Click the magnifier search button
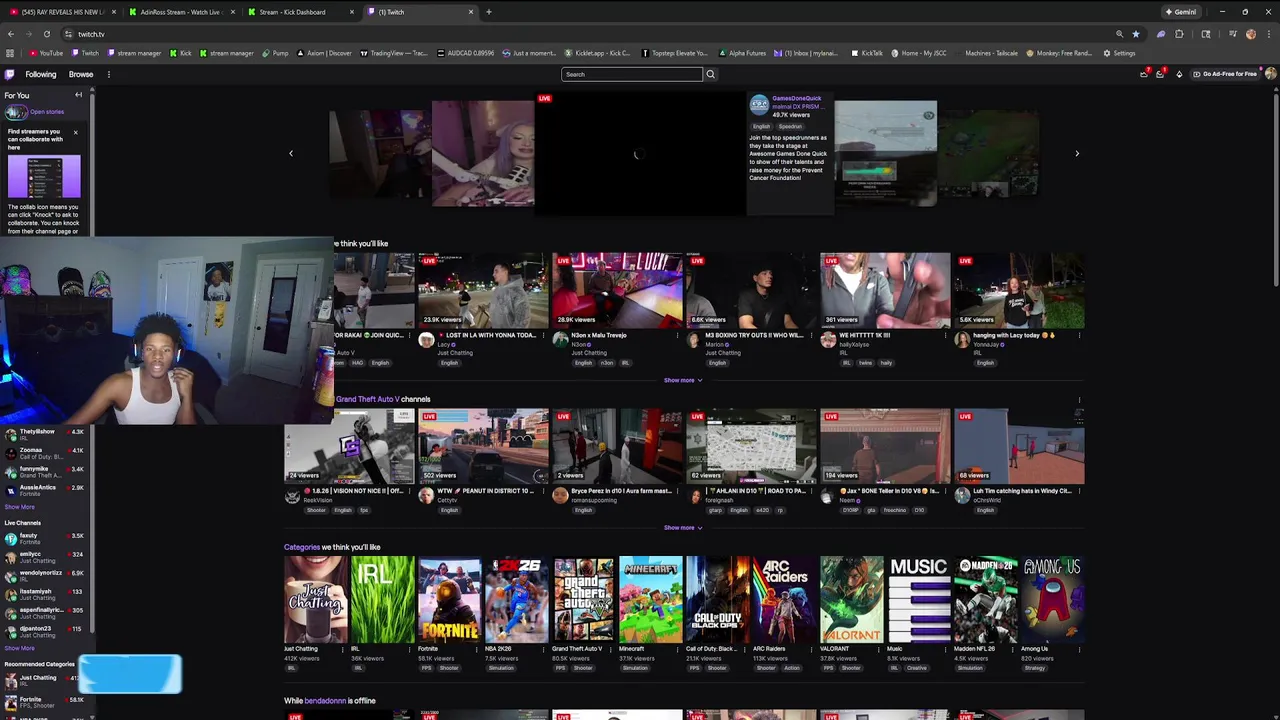This screenshot has width=1280, height=720. [711, 74]
